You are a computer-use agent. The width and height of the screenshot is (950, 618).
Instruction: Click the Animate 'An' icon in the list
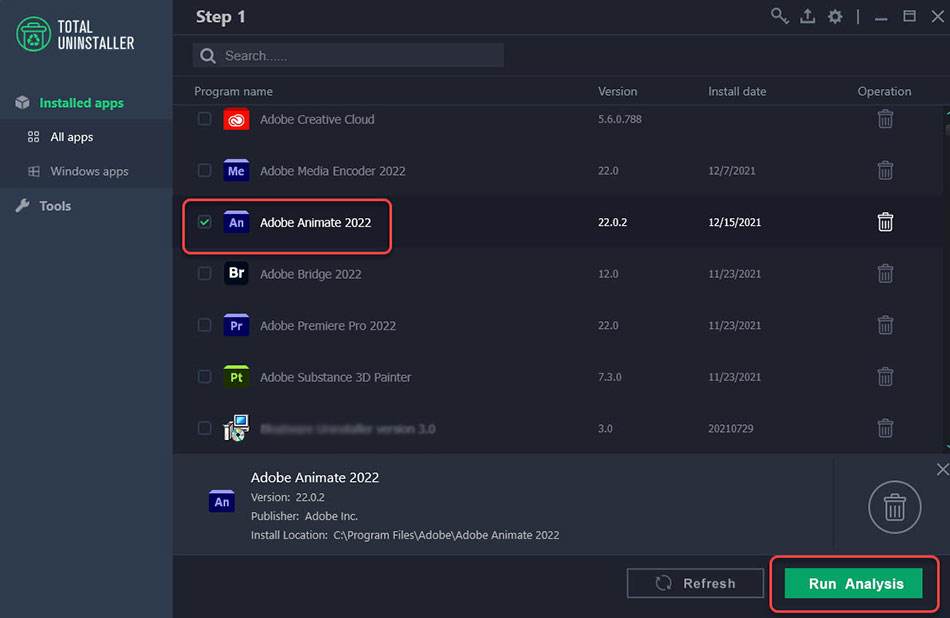point(236,222)
